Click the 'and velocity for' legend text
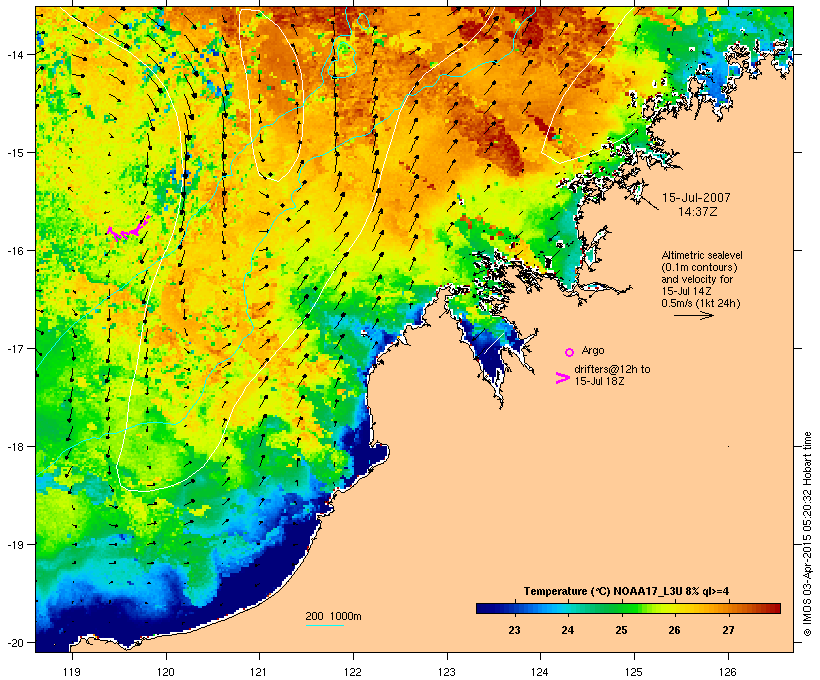 tap(697, 279)
